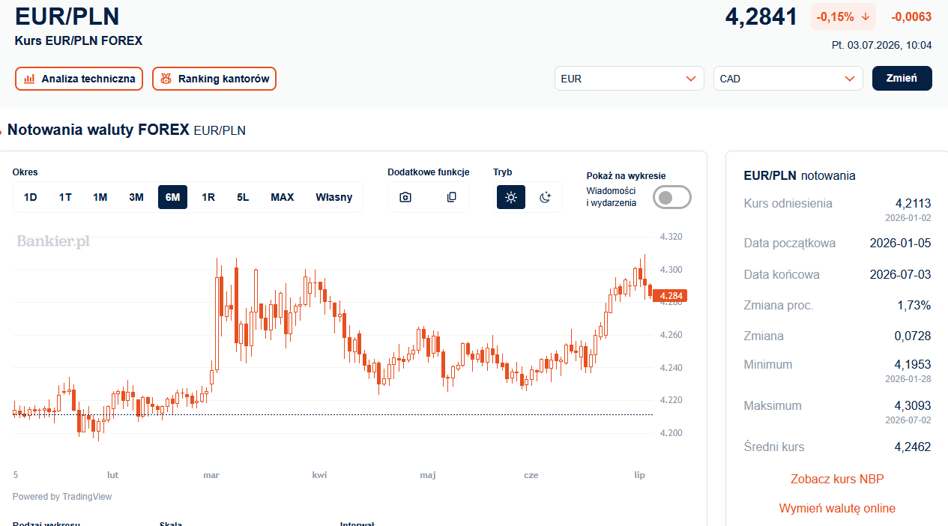The image size is (948, 526).
Task: Select the 1T period
Action: pyautogui.click(x=65, y=197)
